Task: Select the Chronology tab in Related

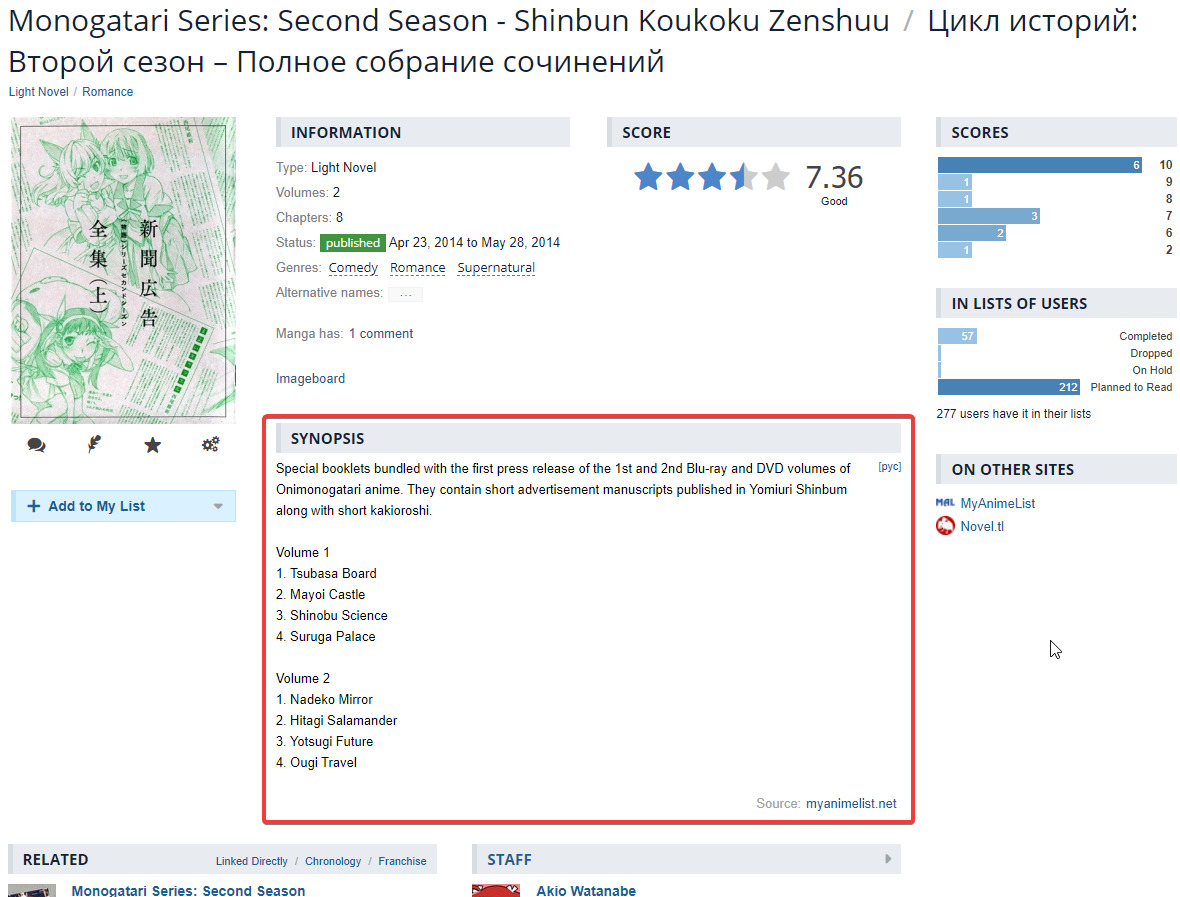Action: [333, 861]
